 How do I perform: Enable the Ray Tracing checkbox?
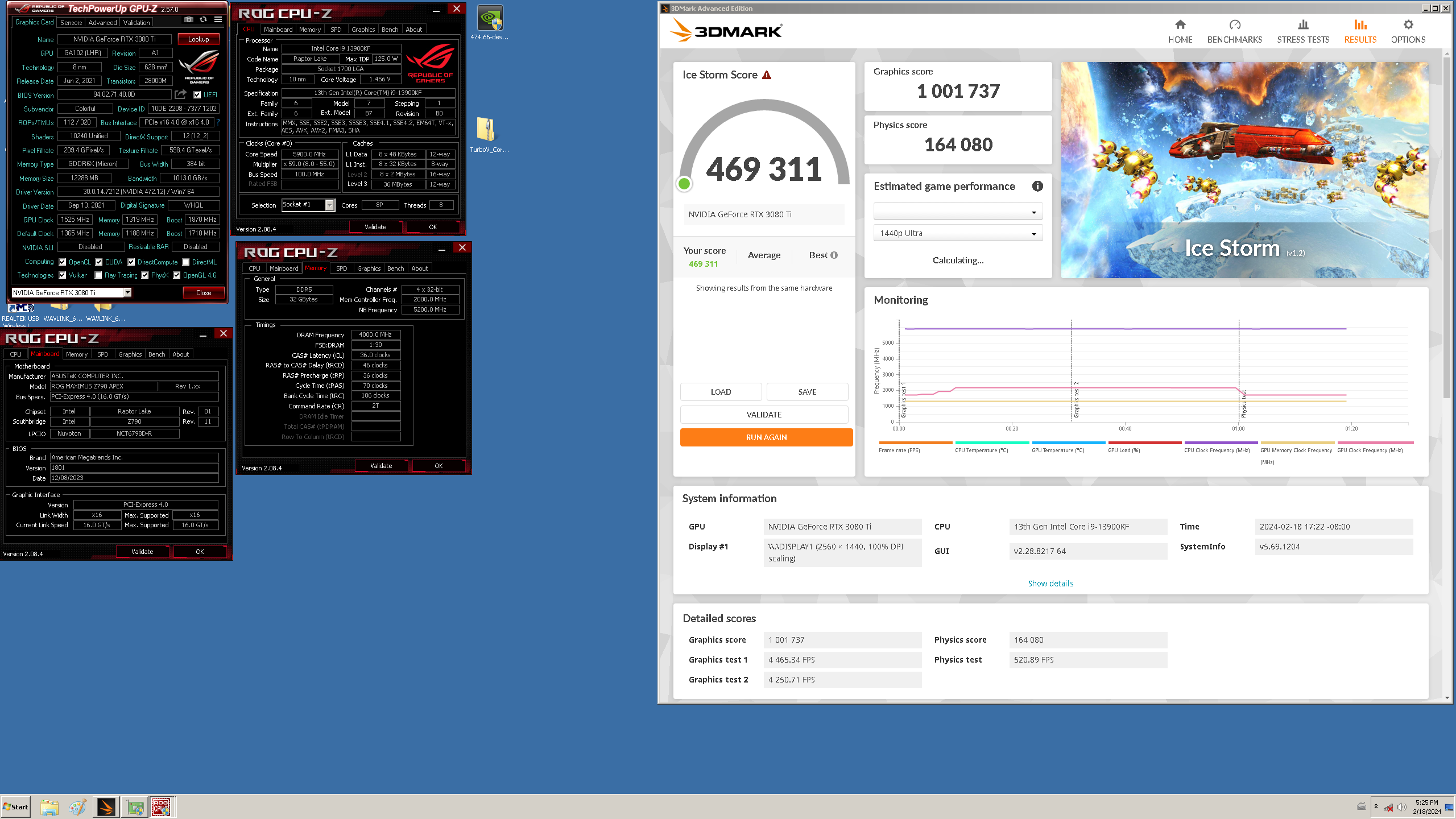[98, 275]
